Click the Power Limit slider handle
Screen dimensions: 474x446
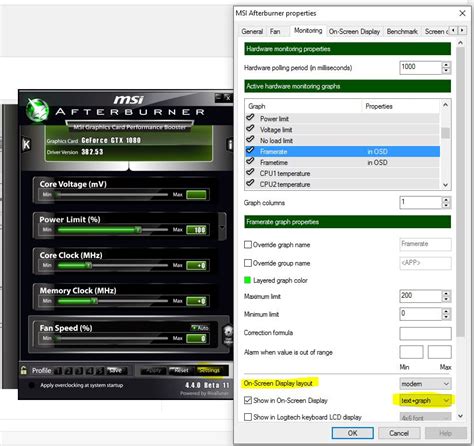[138, 230]
